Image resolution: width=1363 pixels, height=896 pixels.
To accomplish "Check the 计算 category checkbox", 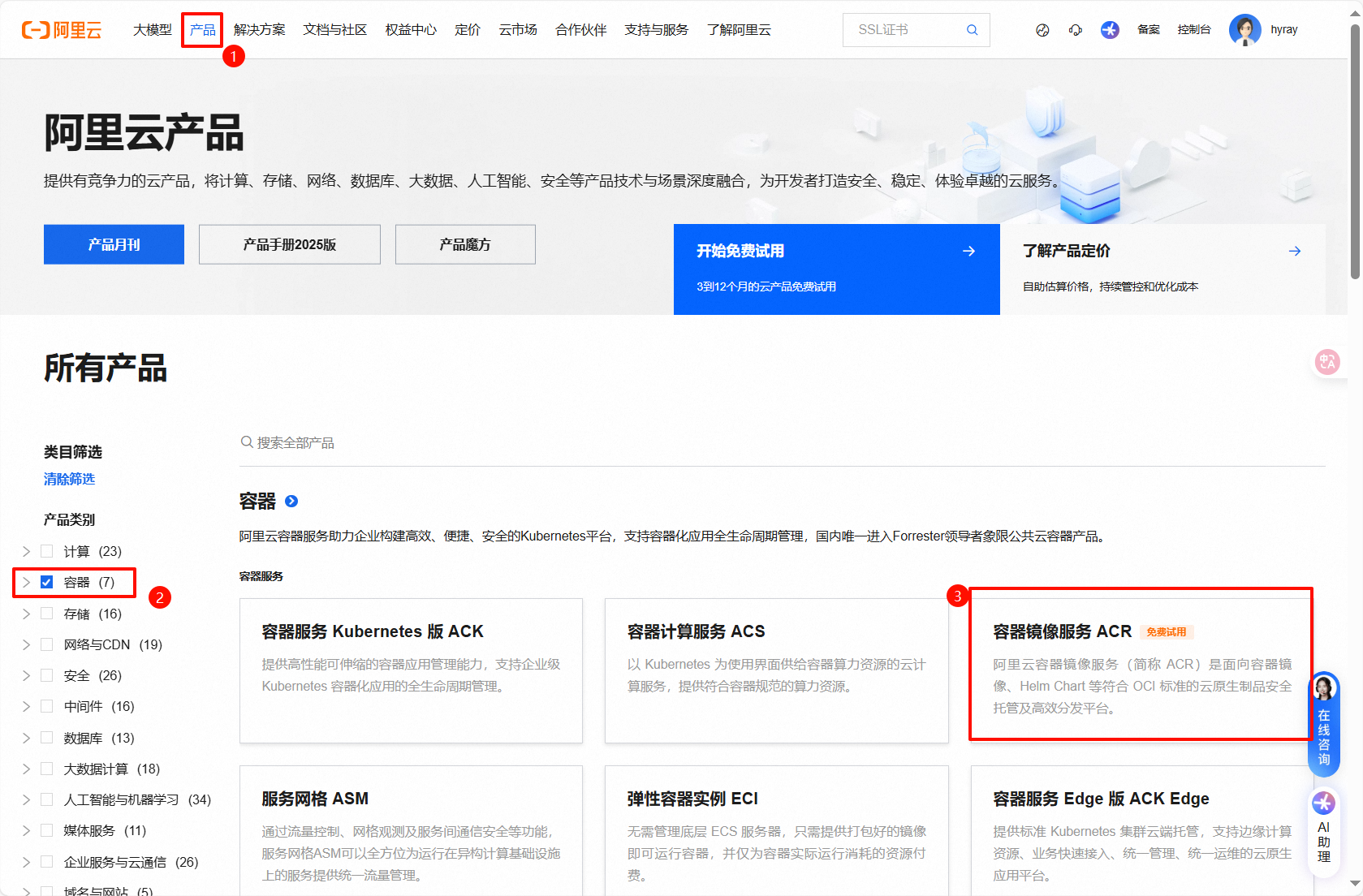I will click(47, 551).
